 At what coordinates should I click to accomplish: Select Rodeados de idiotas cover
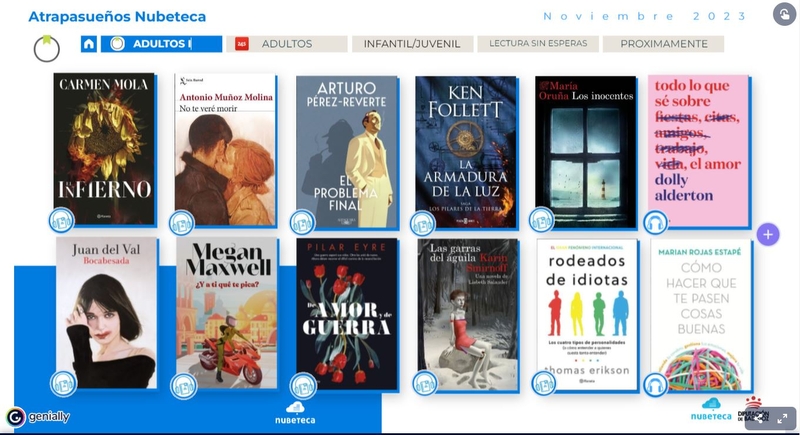587,315
